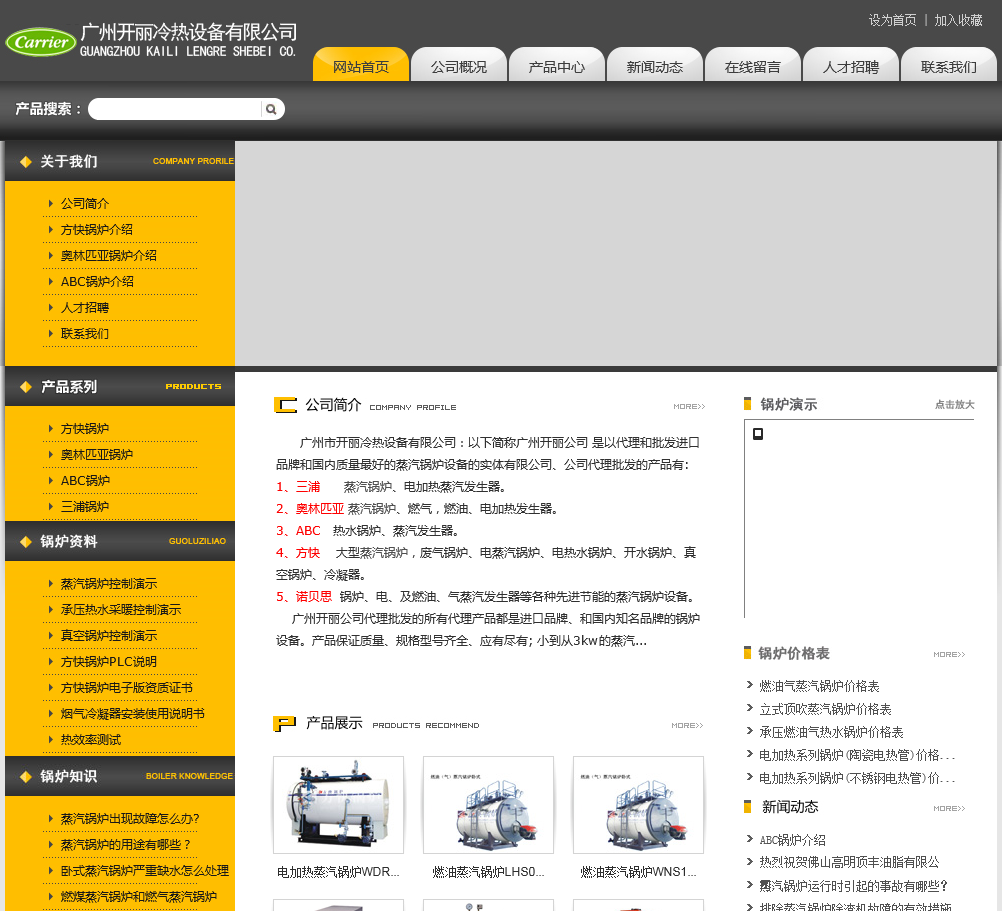Click red 诺贝思 text in company intro
This screenshot has width=1002, height=911.
click(314, 597)
